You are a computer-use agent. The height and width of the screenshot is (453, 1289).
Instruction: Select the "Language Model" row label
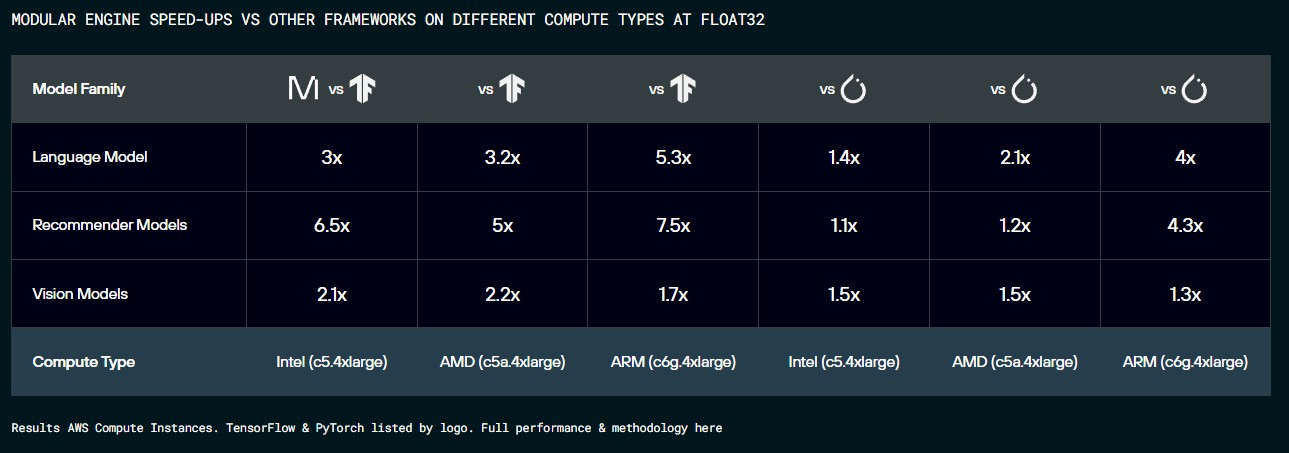(90, 157)
